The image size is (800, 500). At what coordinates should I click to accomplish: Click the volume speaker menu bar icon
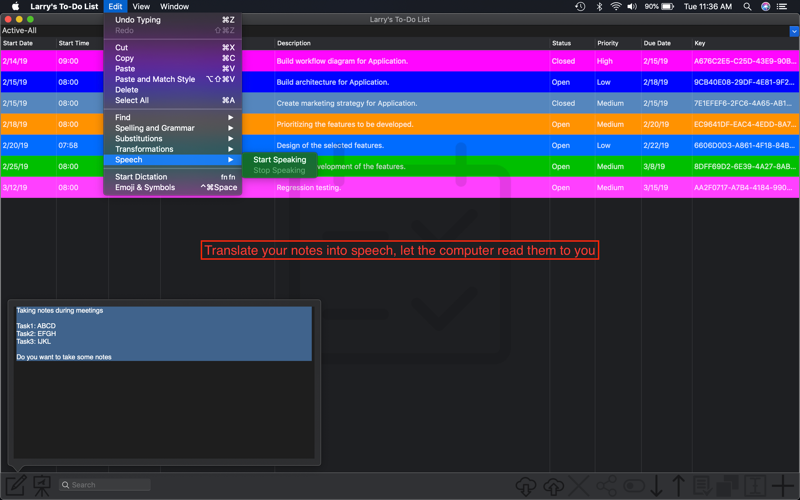pos(632,7)
